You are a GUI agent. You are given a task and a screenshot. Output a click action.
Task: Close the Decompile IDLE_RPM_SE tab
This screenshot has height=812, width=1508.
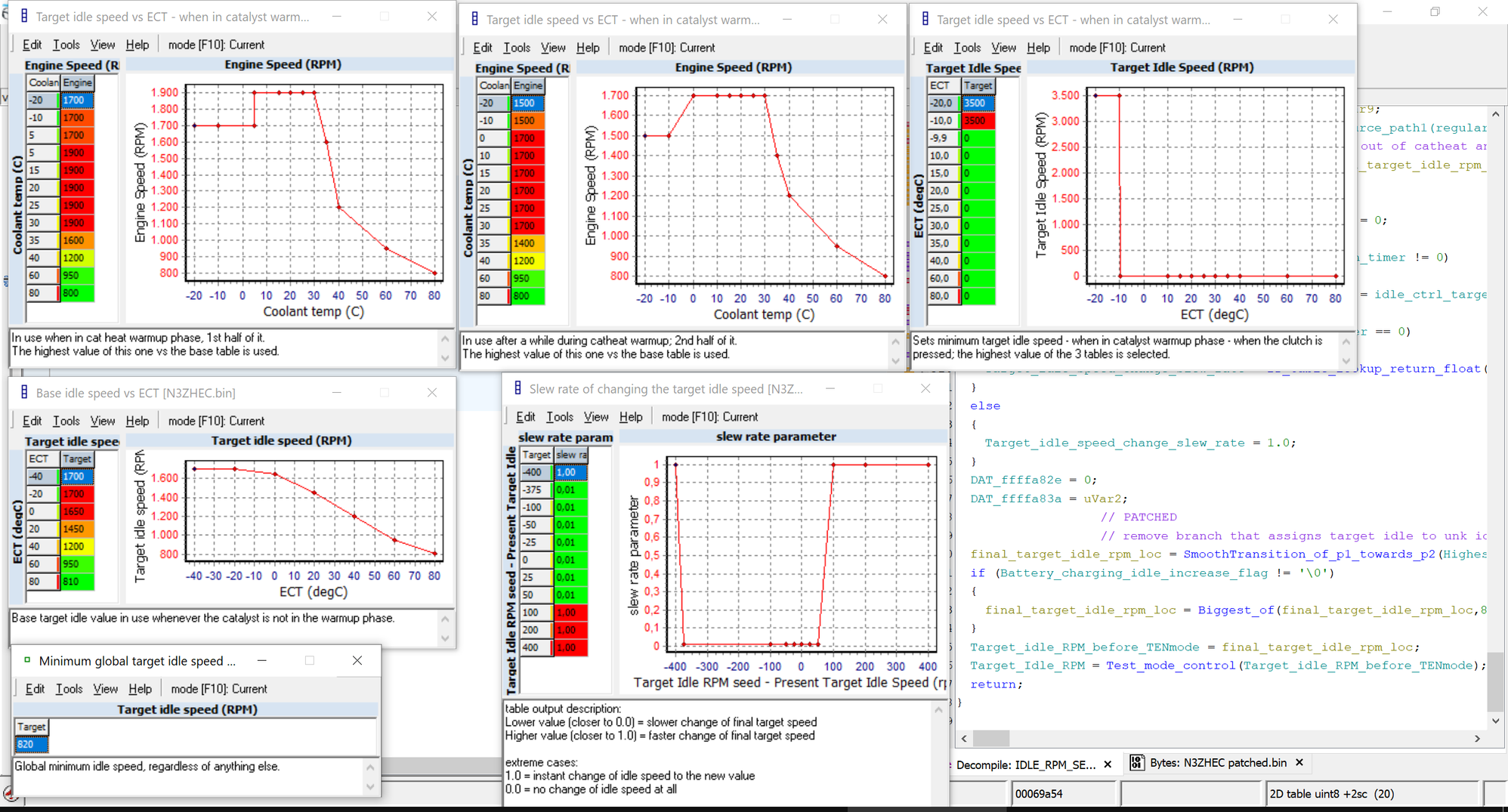click(1108, 764)
